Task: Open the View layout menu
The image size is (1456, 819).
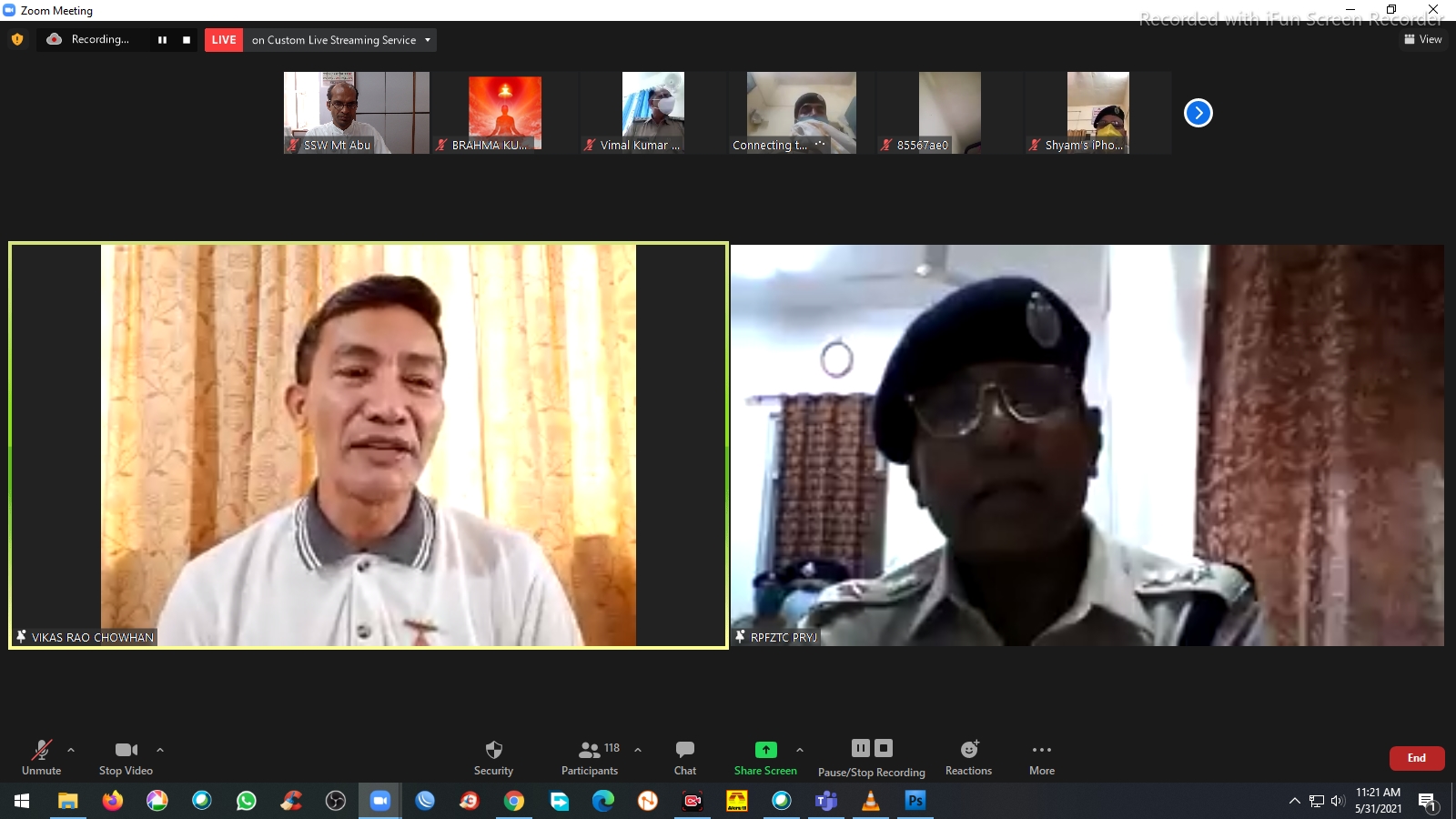Action: [1423, 39]
